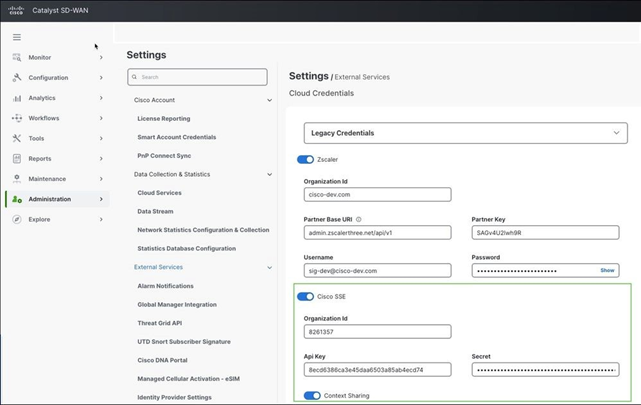Select the Maintenance icon in sidebar

click(17, 179)
